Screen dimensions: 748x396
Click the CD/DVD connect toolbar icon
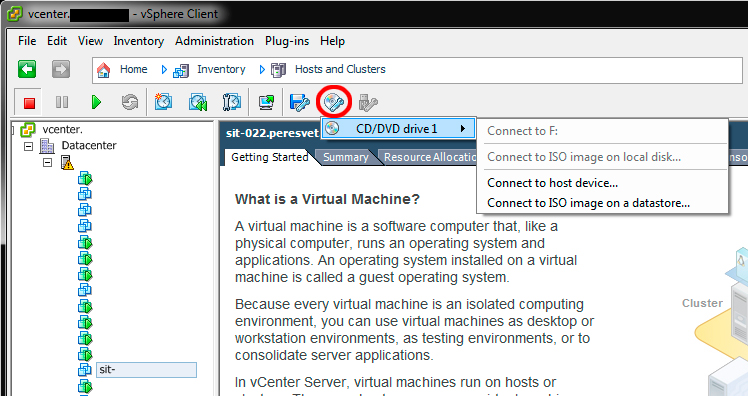coord(333,102)
